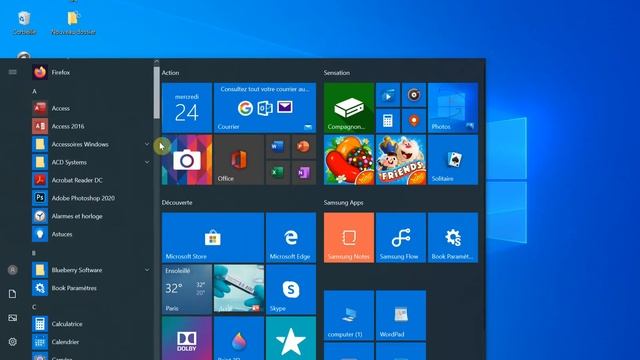Image resolution: width=640 pixels, height=360 pixels.
Task: Open OneNote from the small tile group
Action: coord(304,173)
